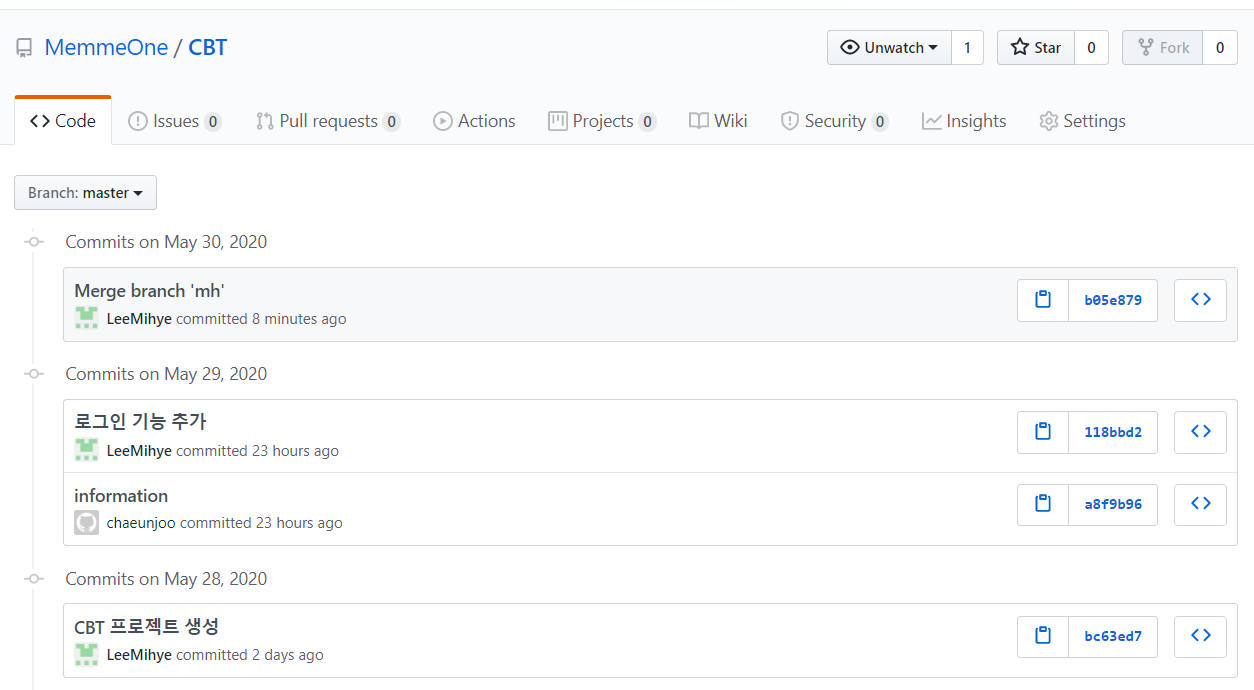The image size is (1254, 690).
Task: Open LeeMihye author link on CBT 프로젝트 생성 commit
Action: [139, 655]
